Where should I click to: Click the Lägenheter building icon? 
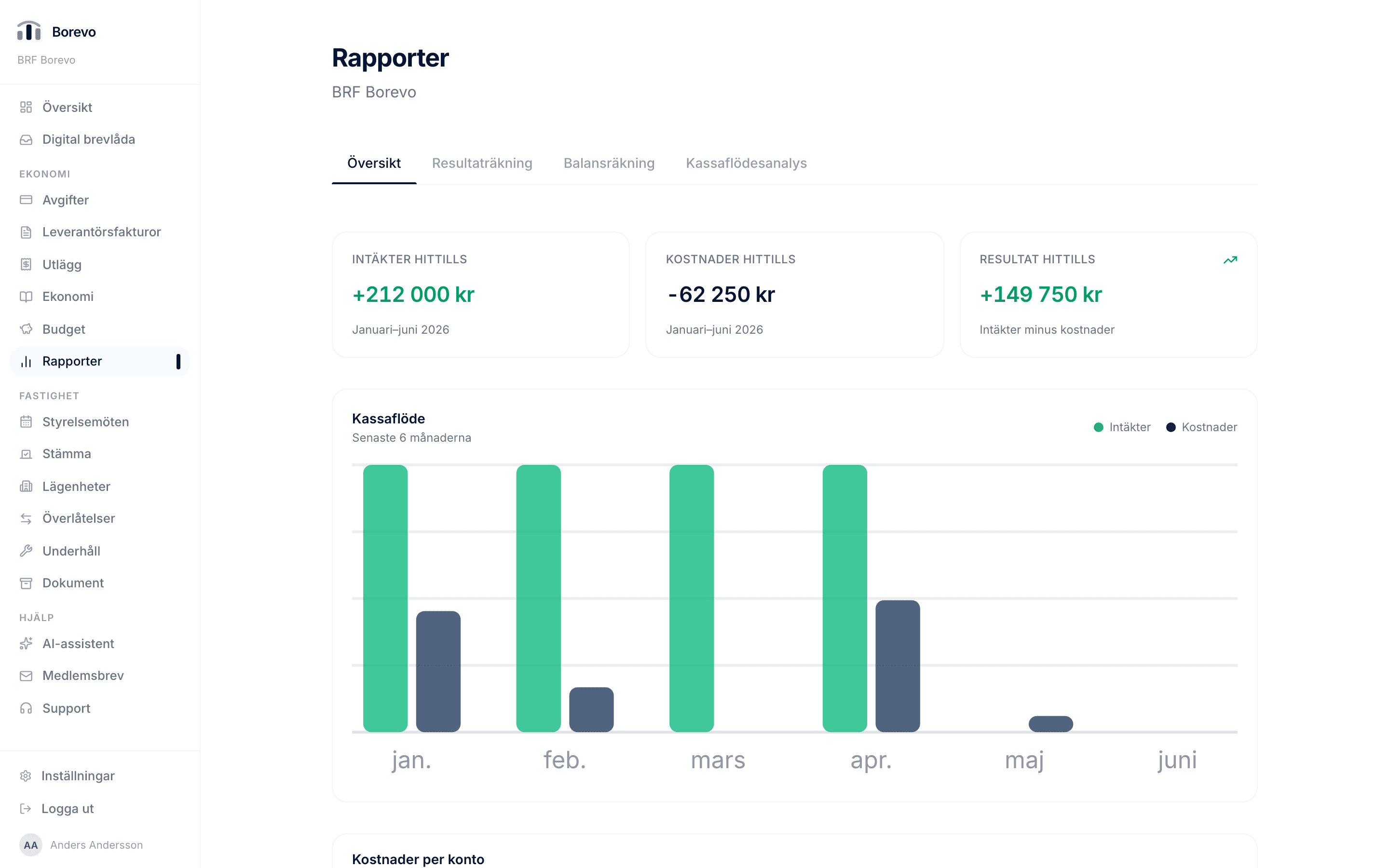point(26,486)
